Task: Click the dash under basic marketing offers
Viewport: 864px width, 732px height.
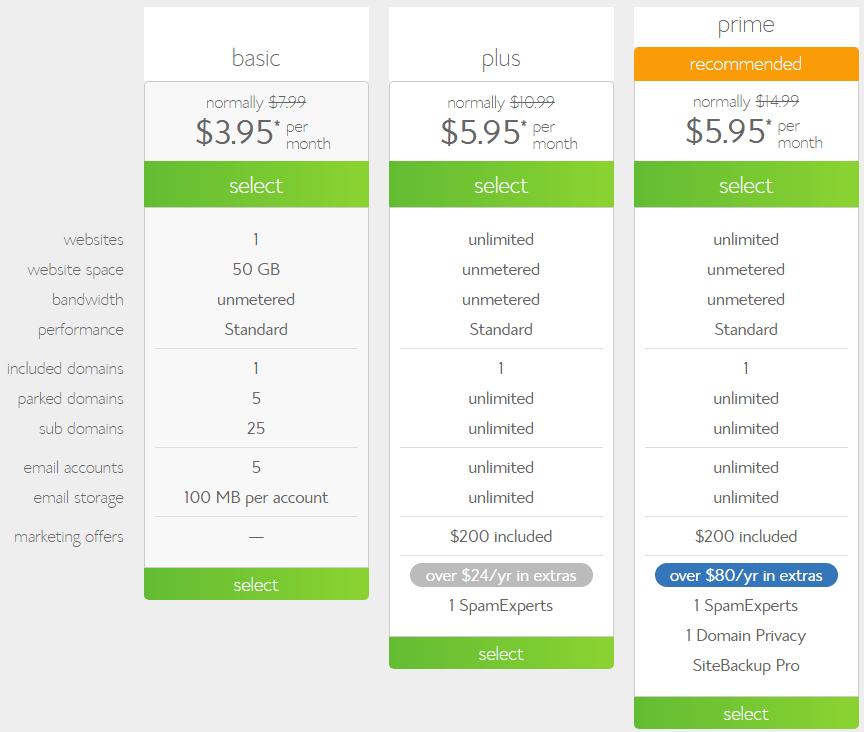Action: [x=256, y=537]
